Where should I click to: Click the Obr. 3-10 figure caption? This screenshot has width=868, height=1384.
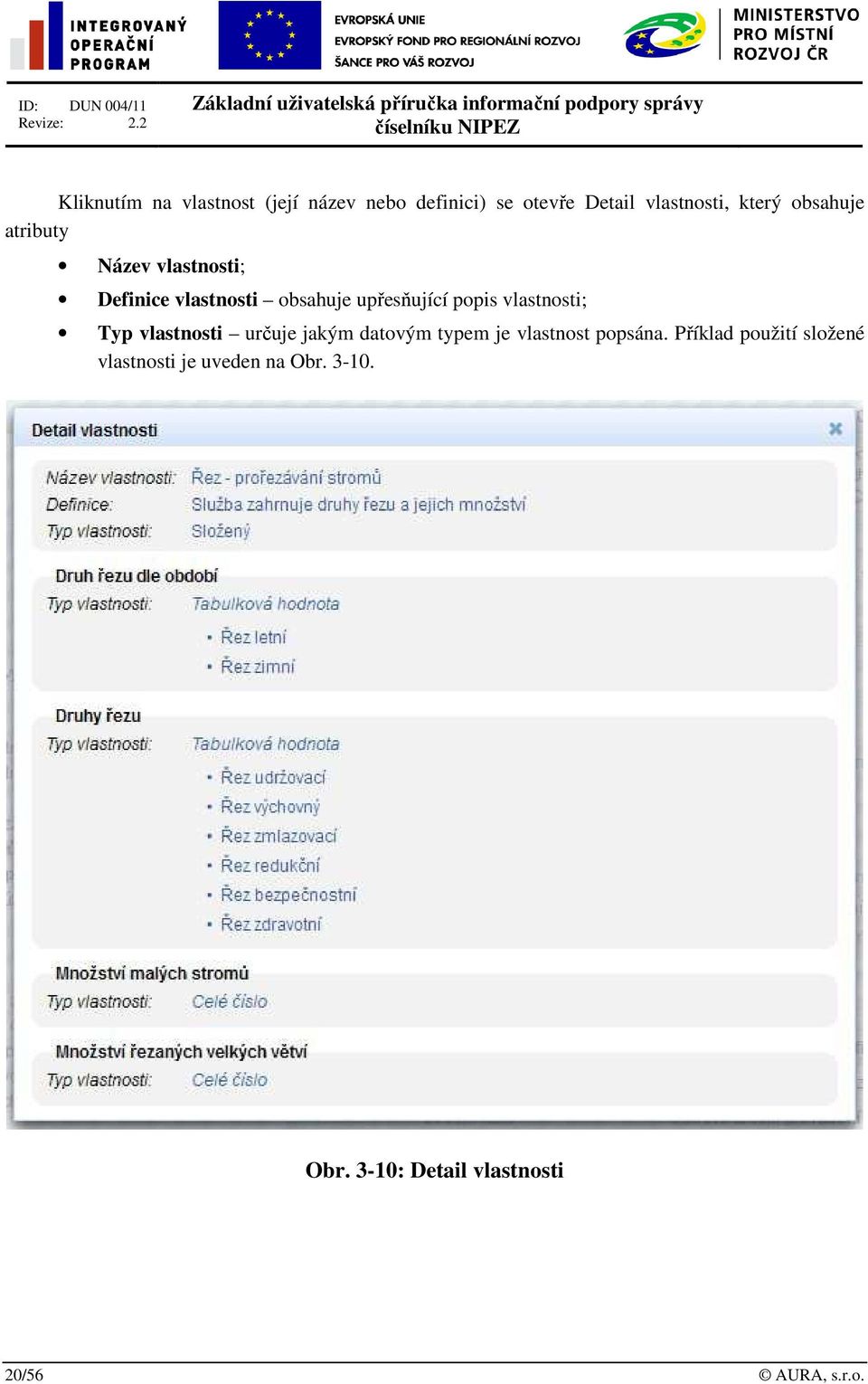click(434, 1171)
